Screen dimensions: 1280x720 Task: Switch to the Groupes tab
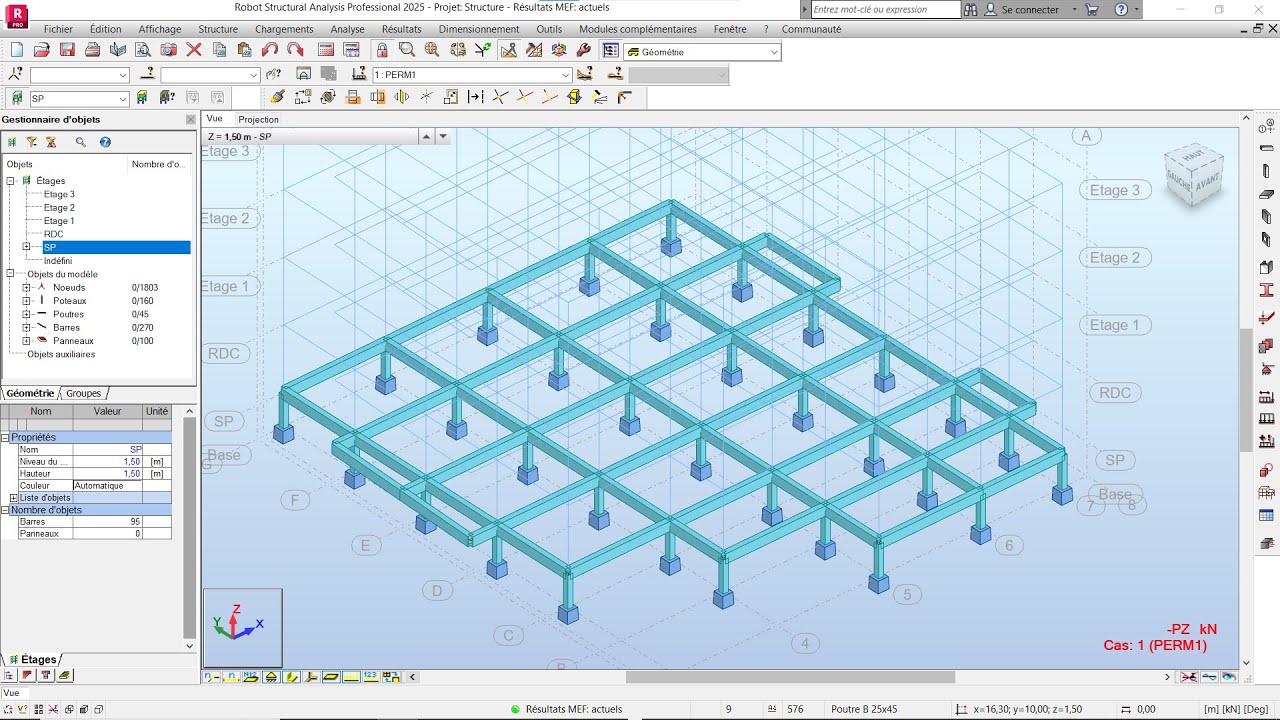[84, 393]
